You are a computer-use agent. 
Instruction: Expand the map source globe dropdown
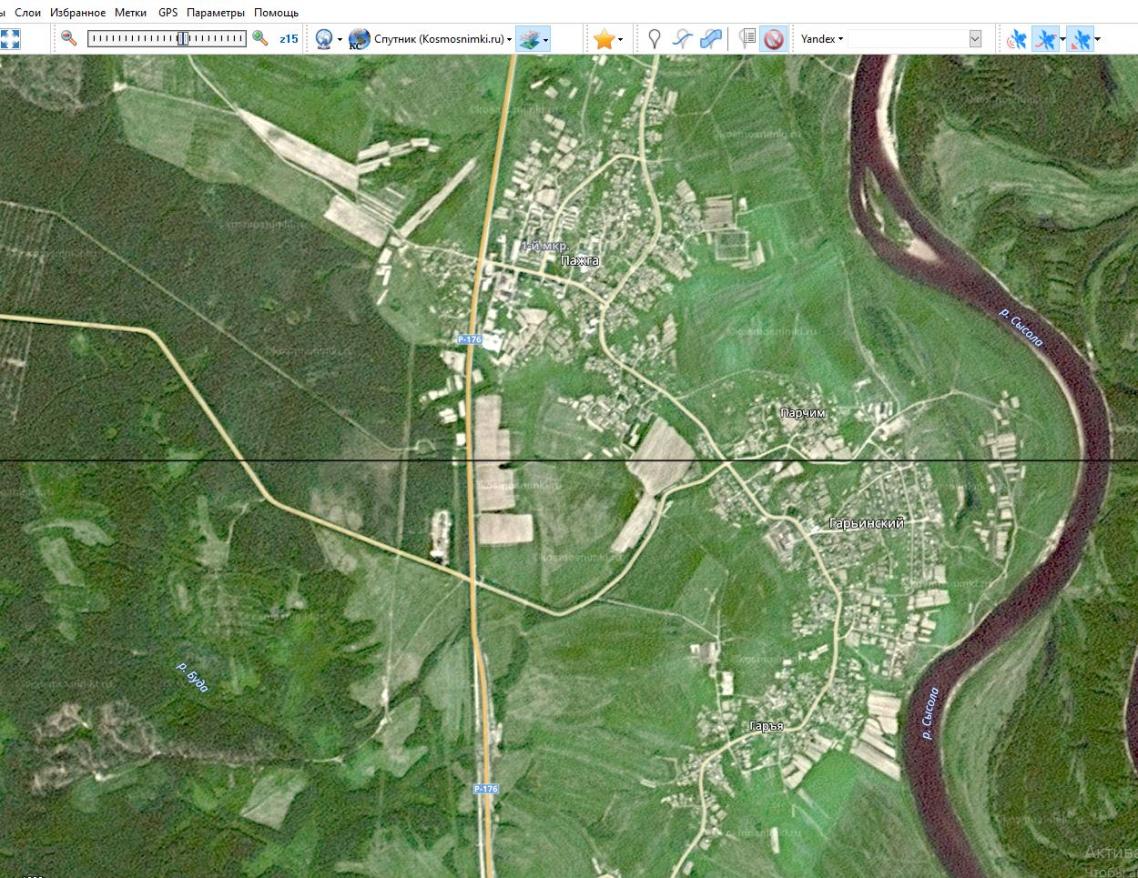click(x=329, y=39)
